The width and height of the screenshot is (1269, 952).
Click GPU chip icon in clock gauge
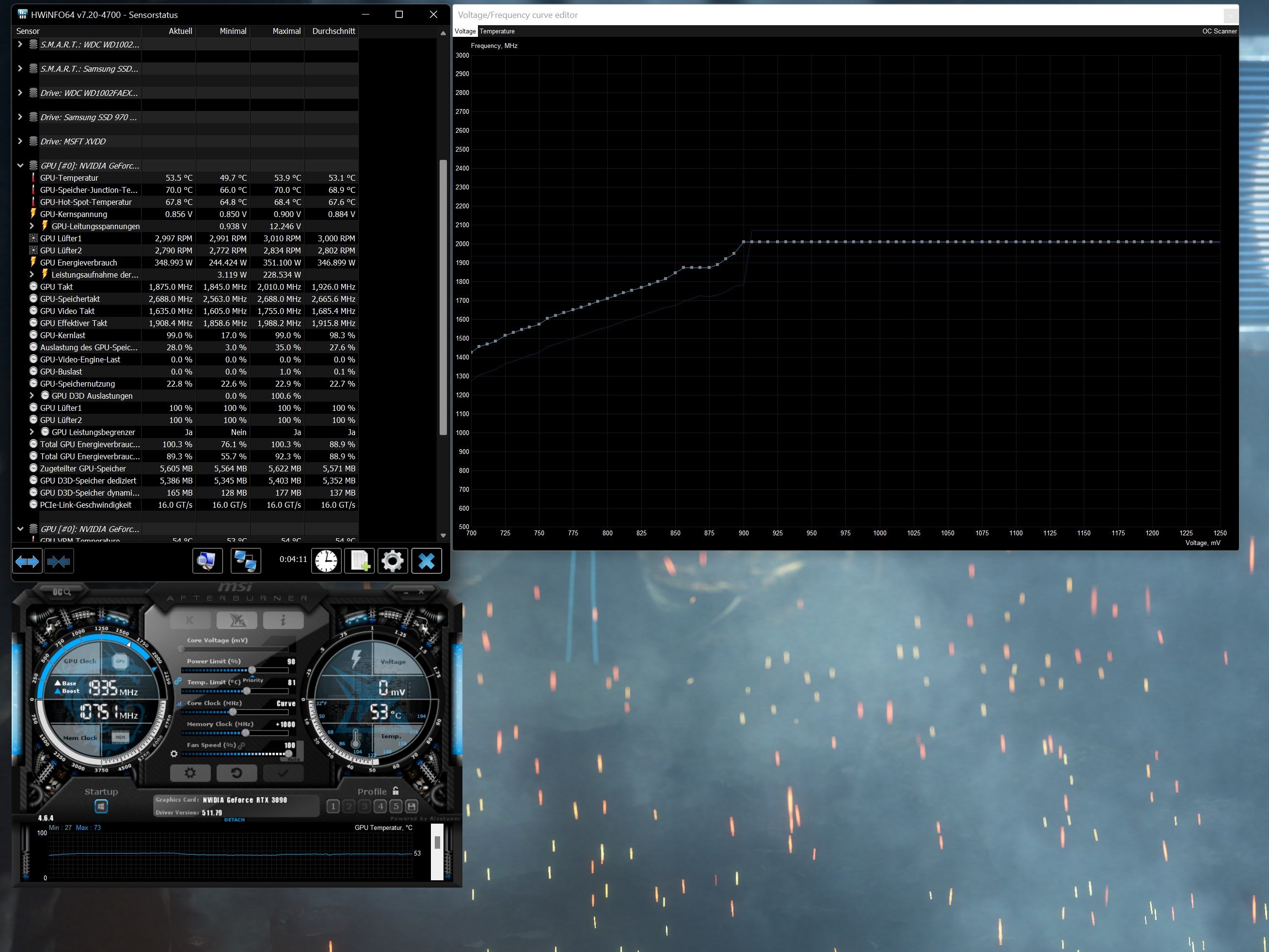pyautogui.click(x=120, y=661)
